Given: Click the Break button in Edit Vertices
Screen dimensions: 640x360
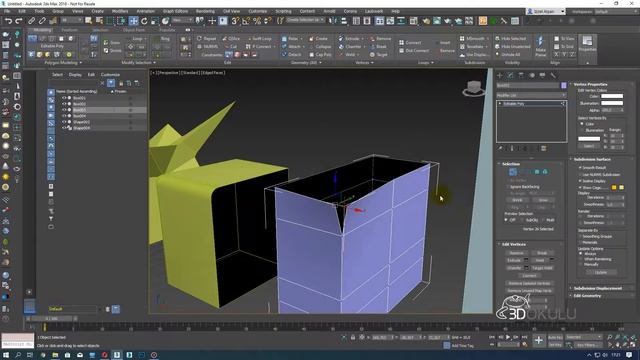Looking at the screenshot, I should [x=542, y=253].
